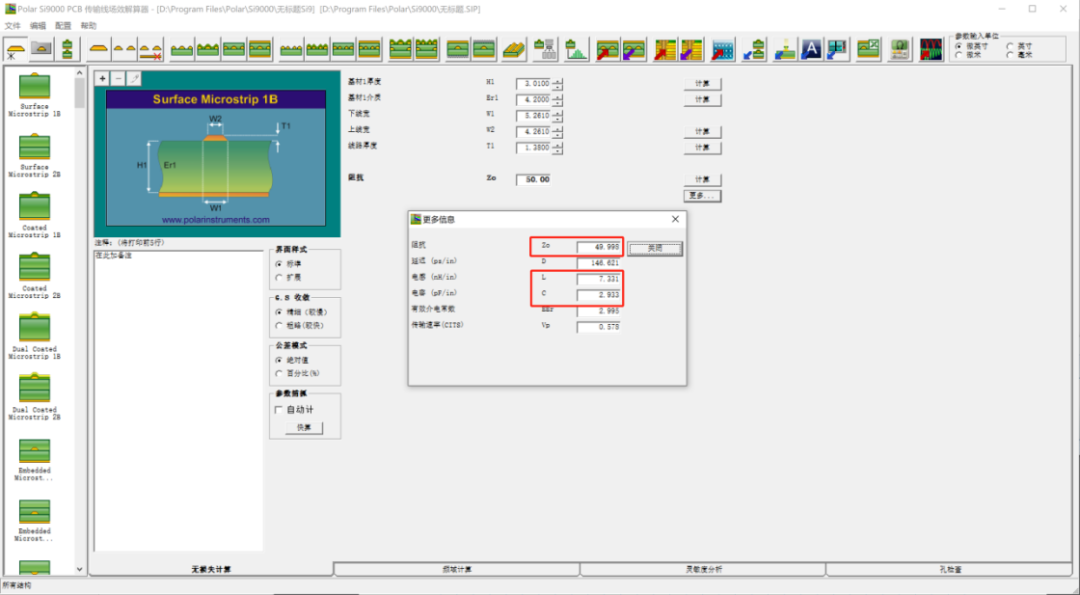1080x595 pixels.
Task: Open the 配置 (Configure) menu
Action: (x=63, y=25)
